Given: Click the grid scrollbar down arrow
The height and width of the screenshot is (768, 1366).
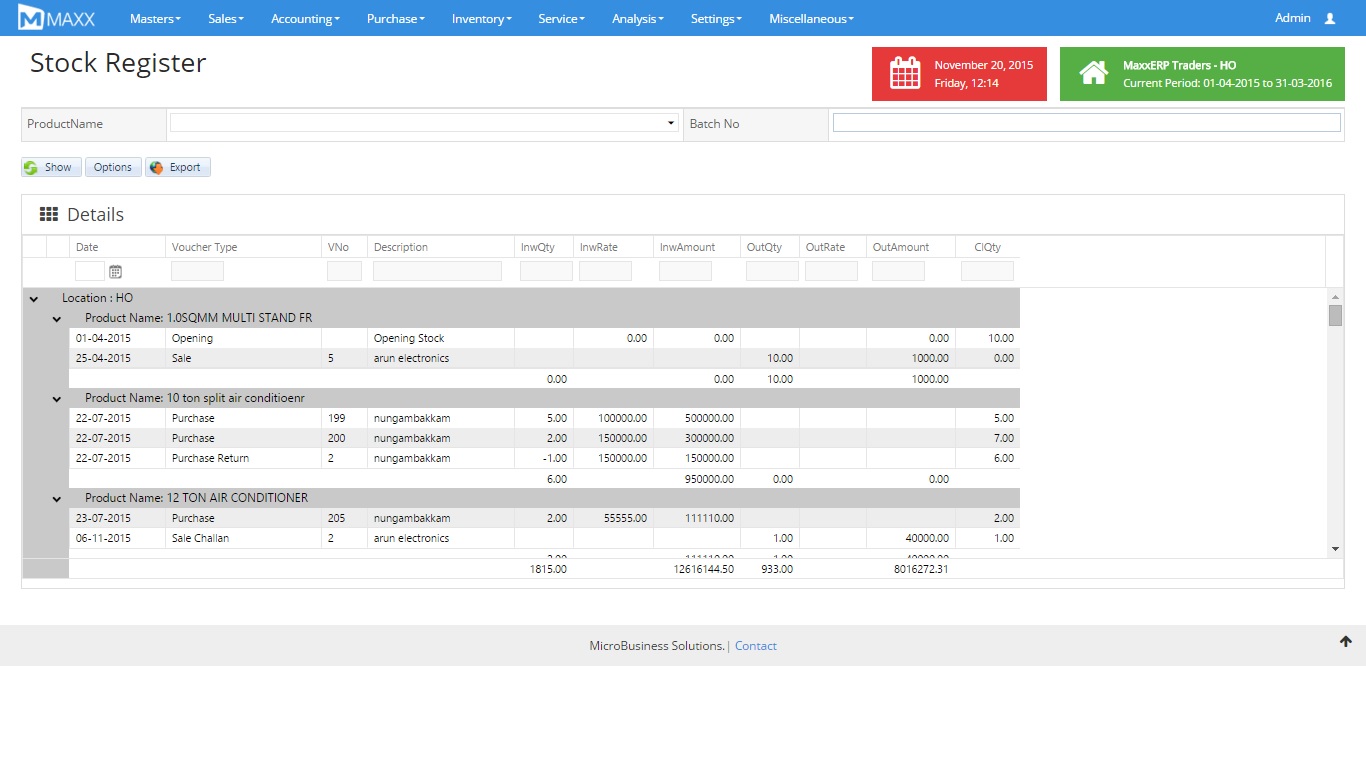Looking at the screenshot, I should coord(1334,549).
